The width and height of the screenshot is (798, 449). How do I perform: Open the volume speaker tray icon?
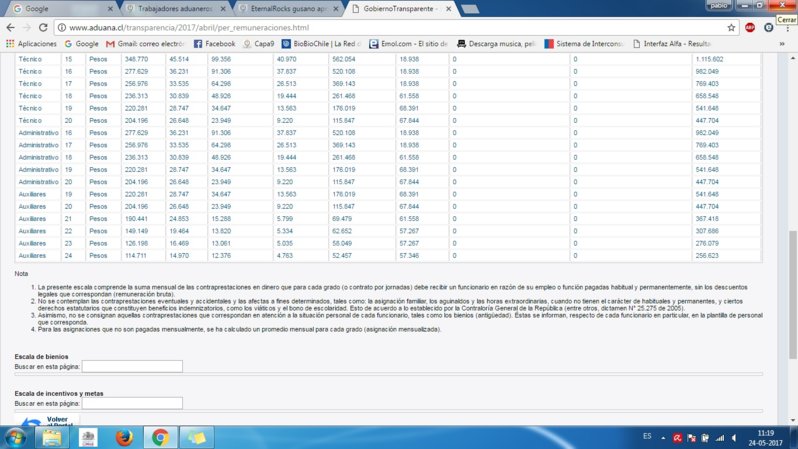pyautogui.click(x=734, y=438)
